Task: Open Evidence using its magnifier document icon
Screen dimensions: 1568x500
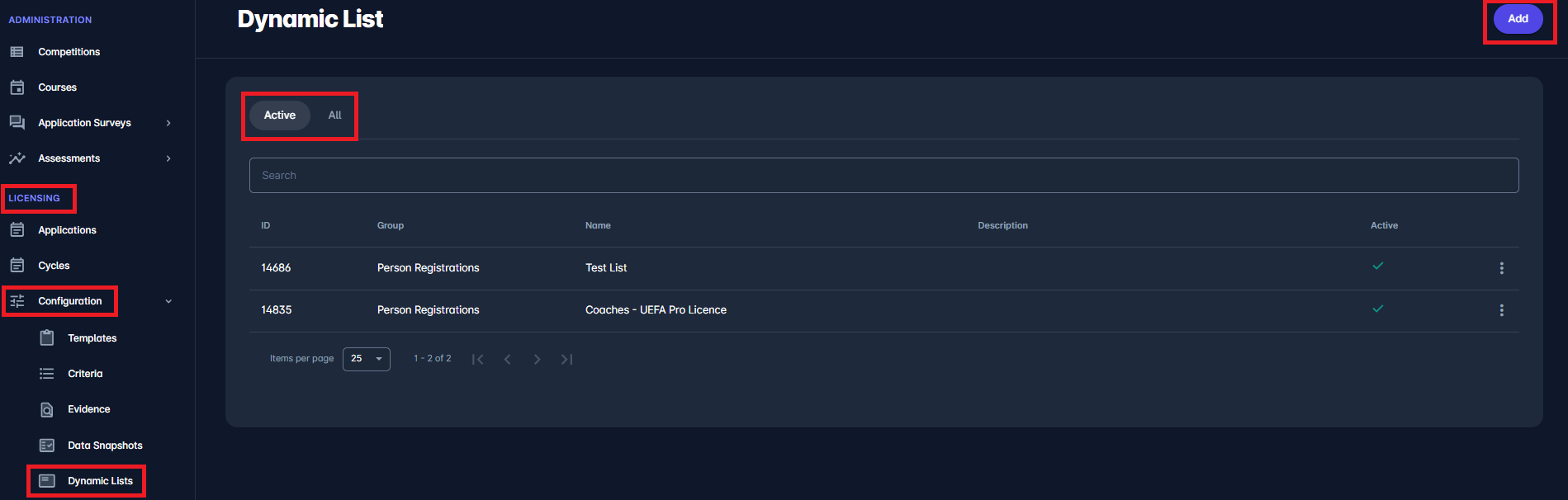Action: [x=47, y=410]
